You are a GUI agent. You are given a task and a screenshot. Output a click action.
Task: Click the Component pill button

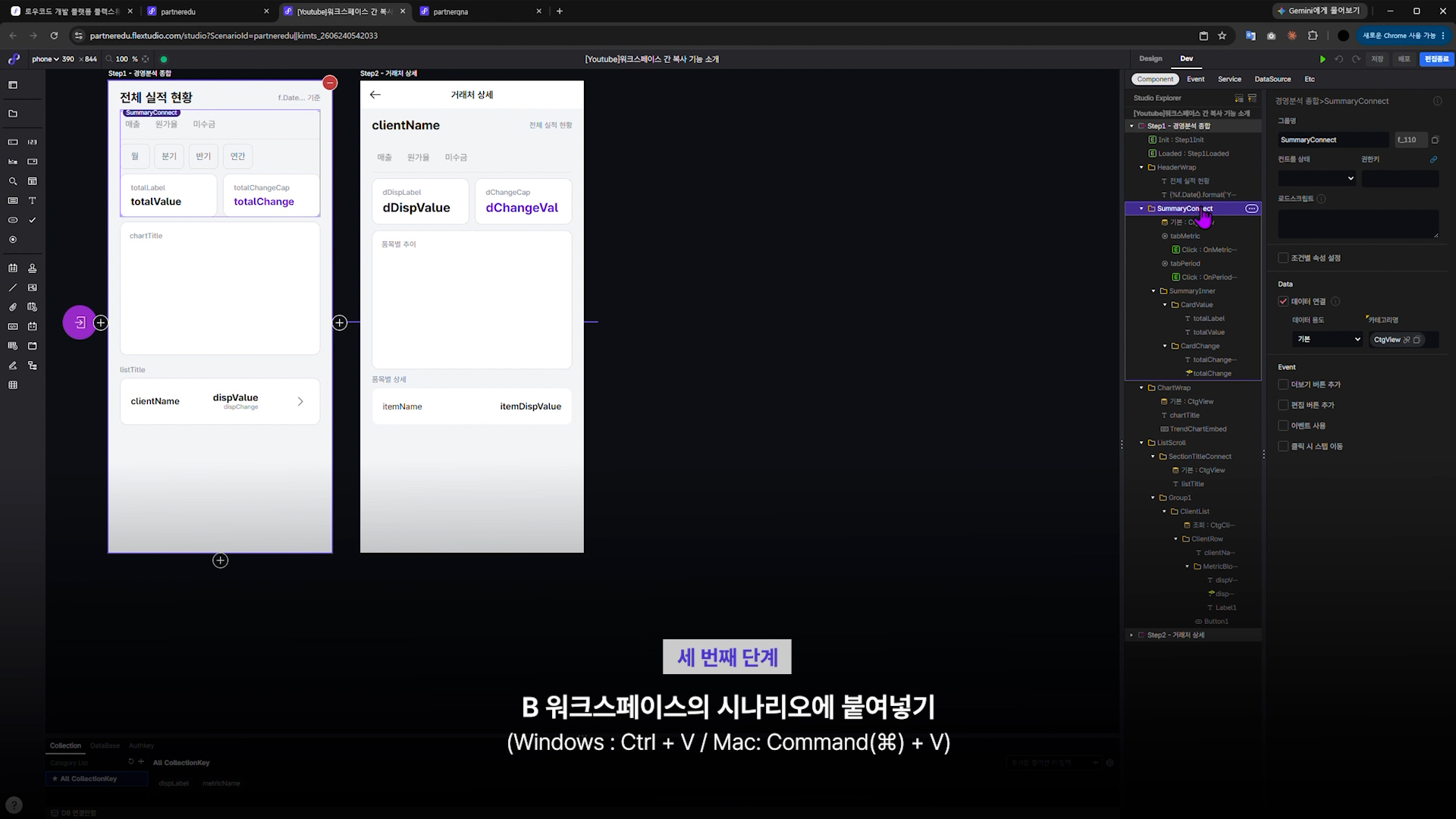click(x=1155, y=79)
